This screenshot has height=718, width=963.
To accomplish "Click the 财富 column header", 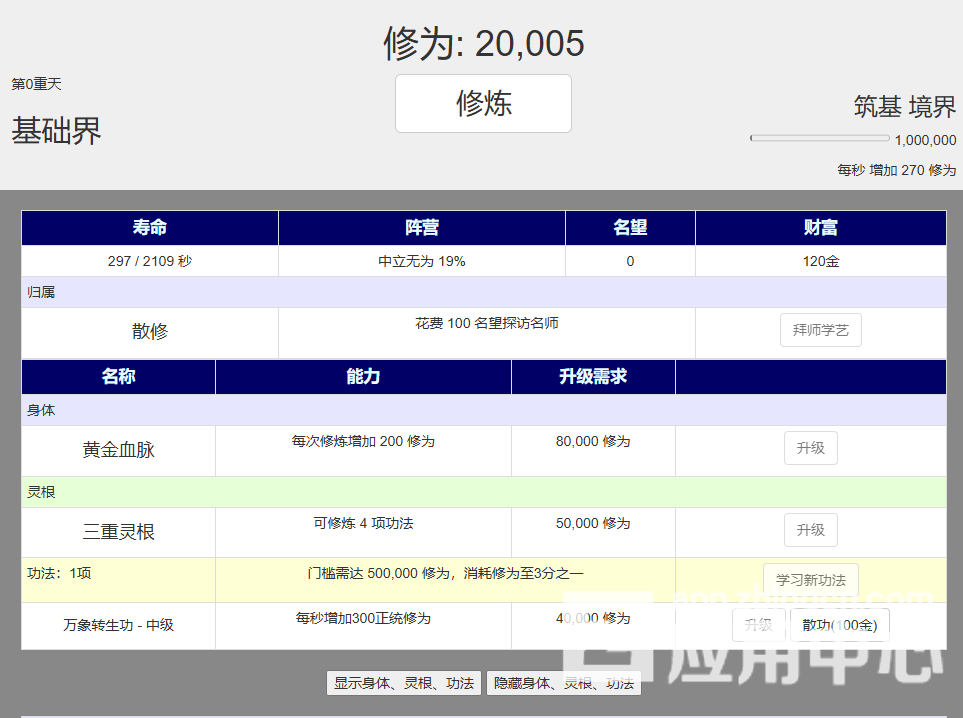I will click(820, 228).
